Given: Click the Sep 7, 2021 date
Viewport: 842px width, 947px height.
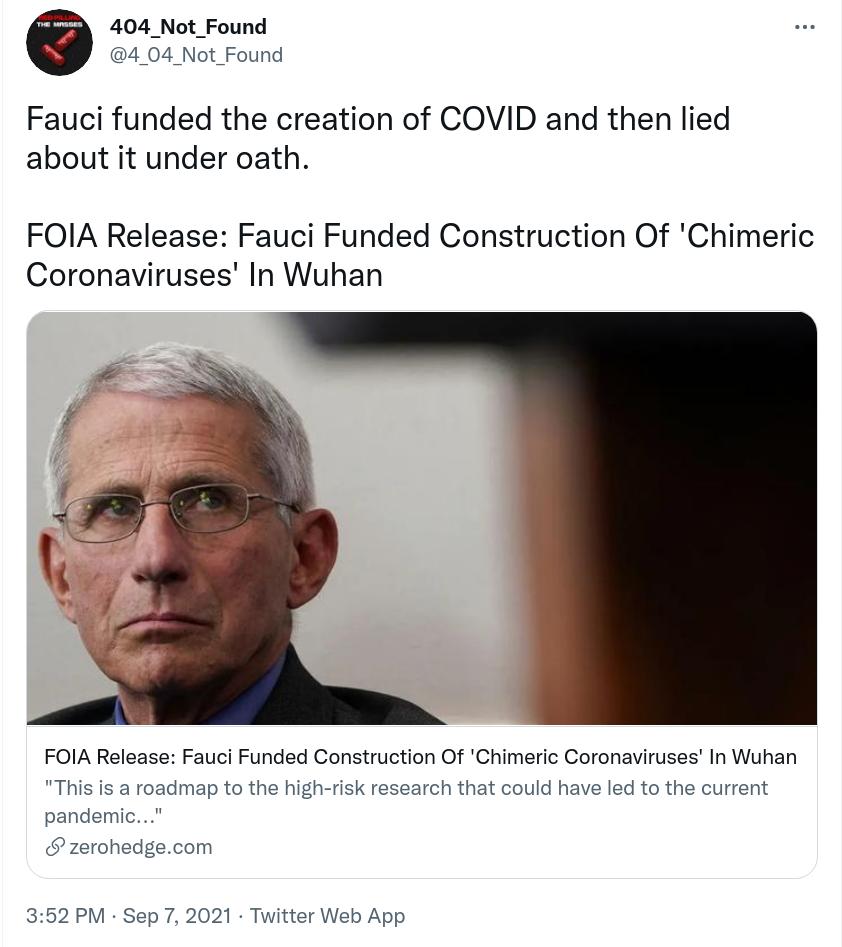Looking at the screenshot, I should 177,916.
